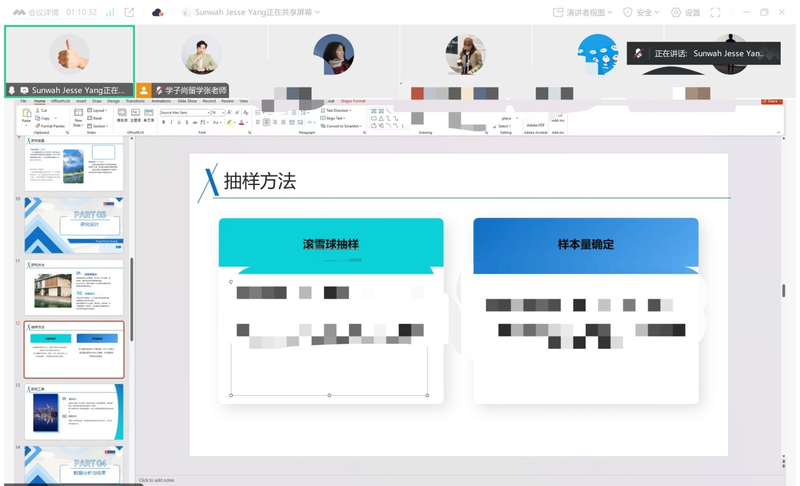The width and height of the screenshot is (800, 486).
Task: Open the Section dropdown
Action: pyautogui.click(x=97, y=126)
